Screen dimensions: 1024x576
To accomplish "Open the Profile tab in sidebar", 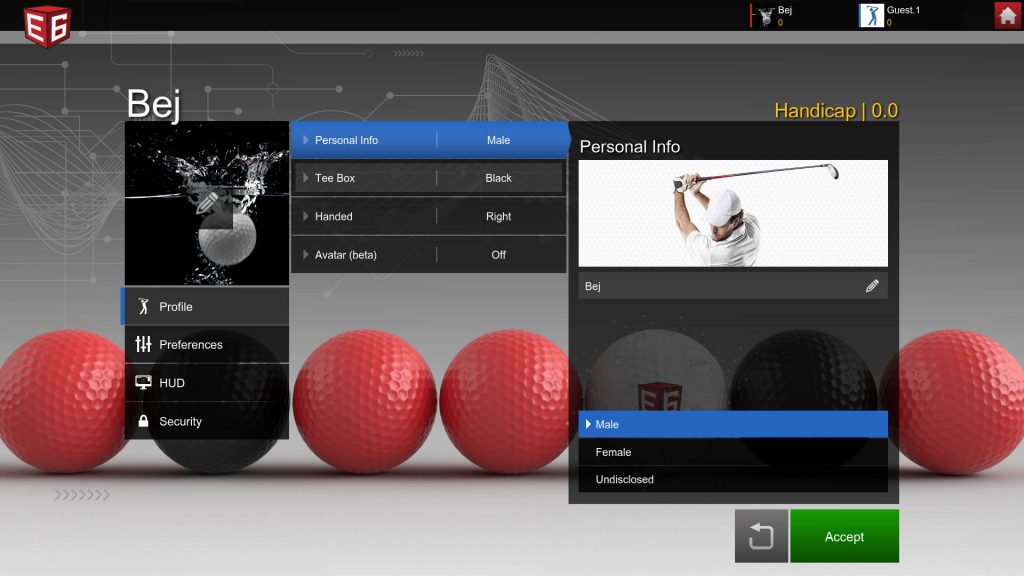I will coord(206,307).
